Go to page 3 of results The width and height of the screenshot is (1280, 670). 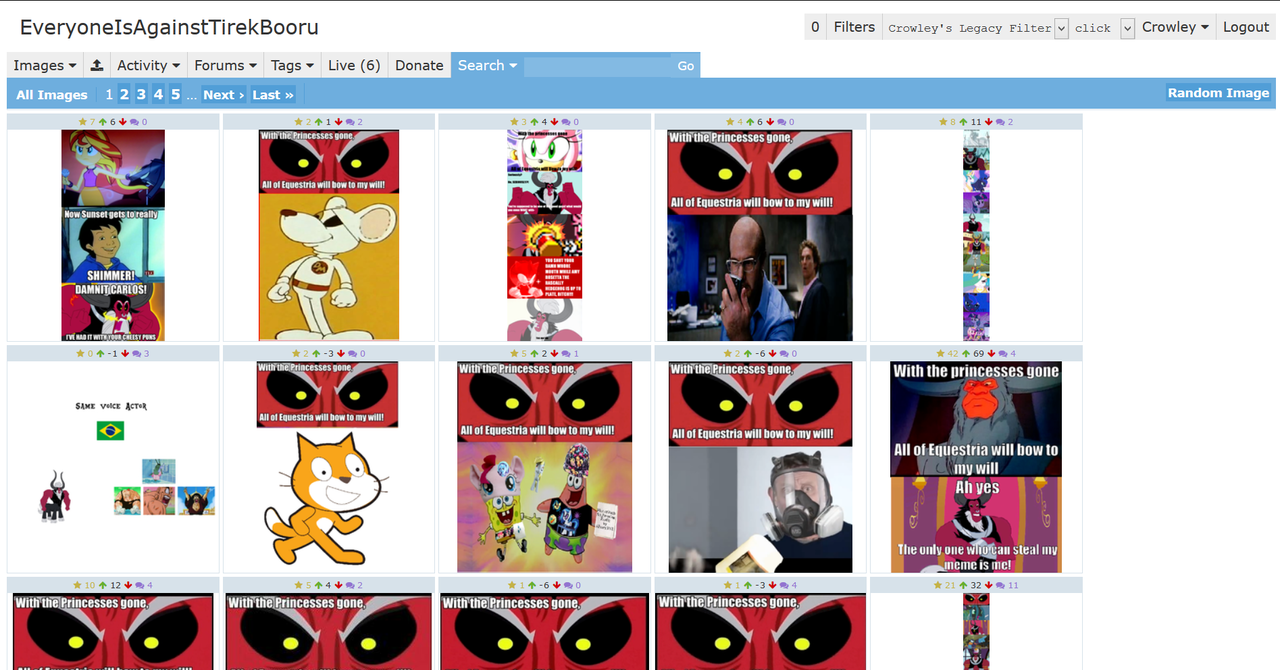(x=141, y=94)
